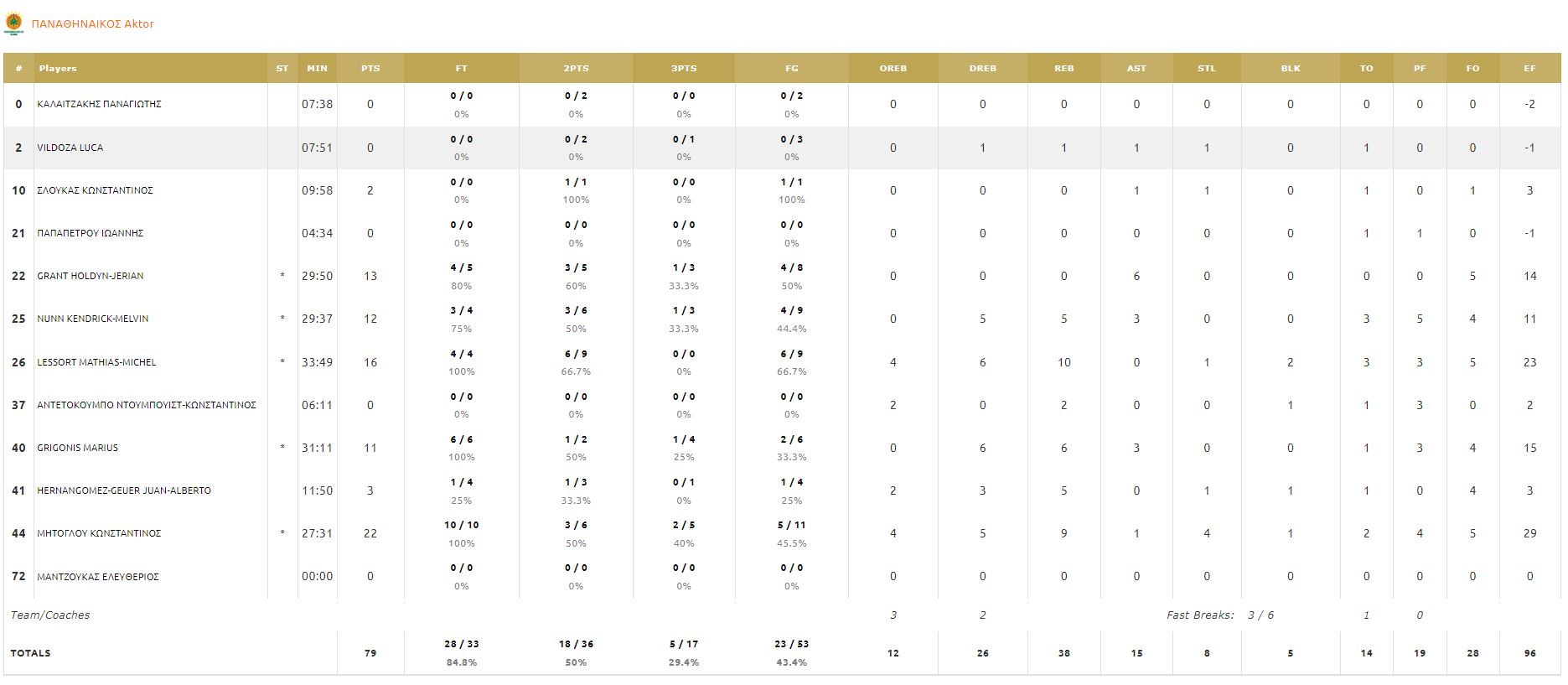Sort table by MIN column header

click(317, 69)
